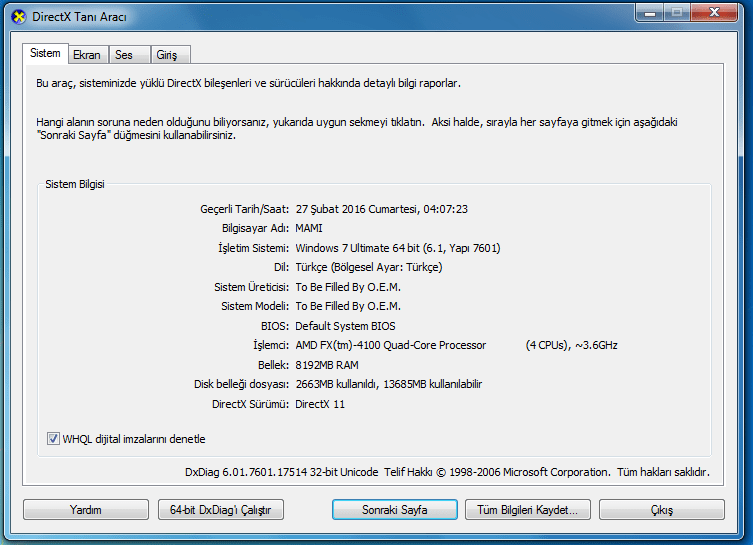Open the Ekran tab
Viewport: 753px width, 545px height.
click(x=87, y=55)
